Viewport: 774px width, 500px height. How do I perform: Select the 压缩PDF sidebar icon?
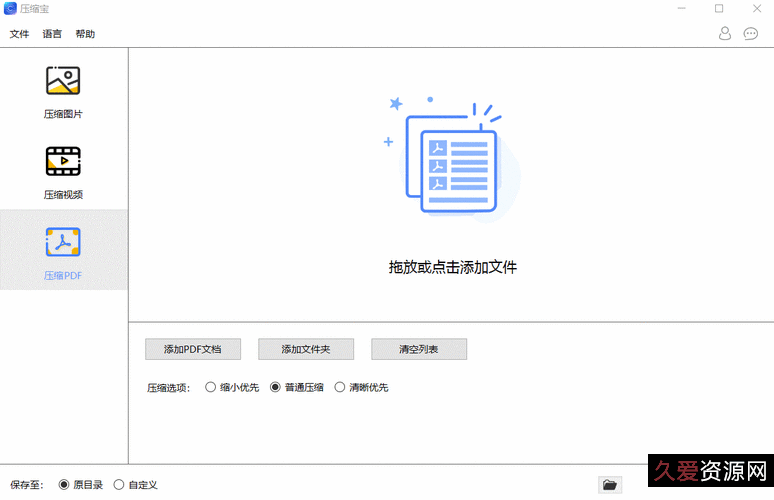(x=63, y=242)
